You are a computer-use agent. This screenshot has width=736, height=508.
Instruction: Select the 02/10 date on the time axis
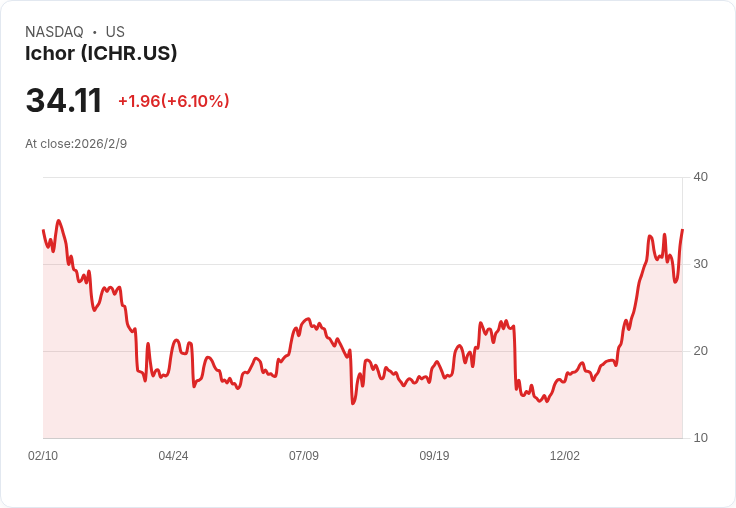[43, 456]
